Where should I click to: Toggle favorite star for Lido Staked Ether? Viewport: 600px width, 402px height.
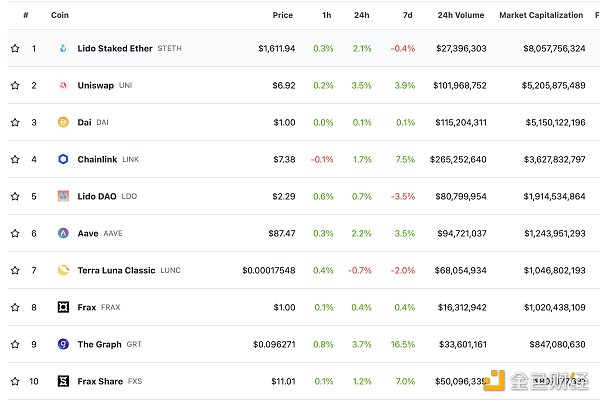pyautogui.click(x=15, y=49)
